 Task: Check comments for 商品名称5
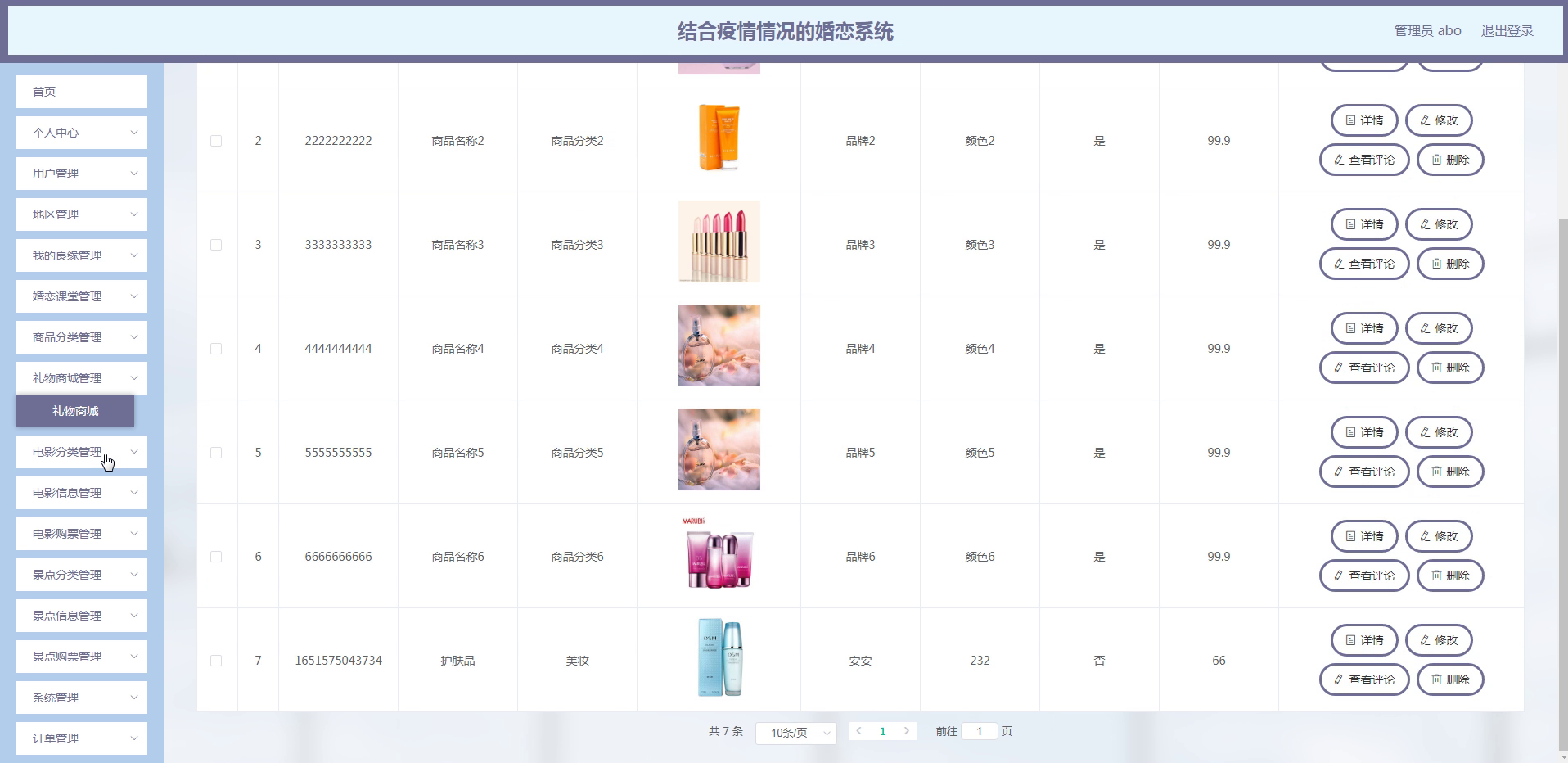coord(1364,472)
